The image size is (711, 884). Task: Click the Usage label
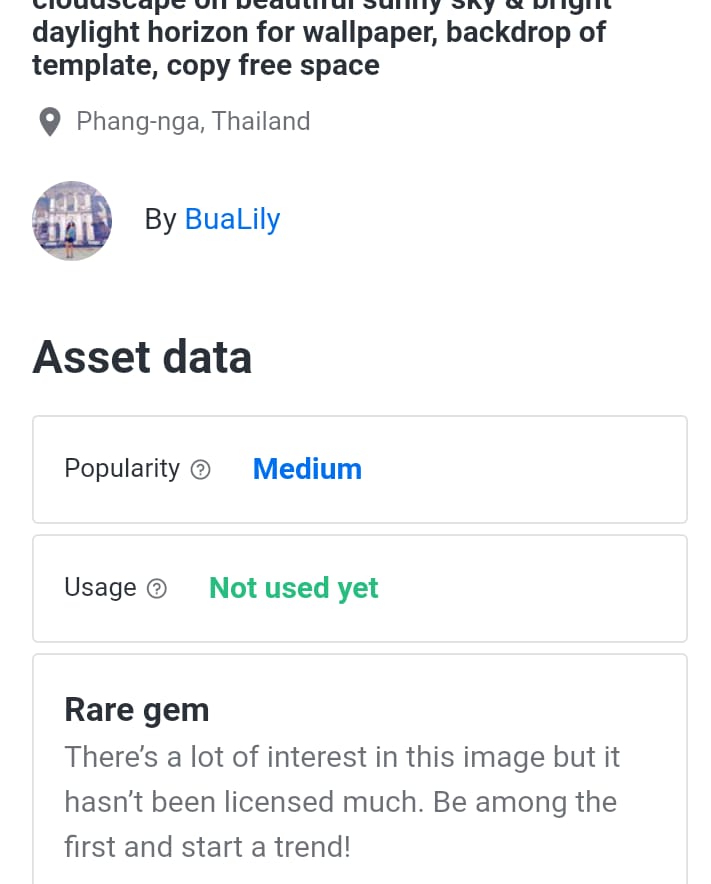(x=100, y=588)
